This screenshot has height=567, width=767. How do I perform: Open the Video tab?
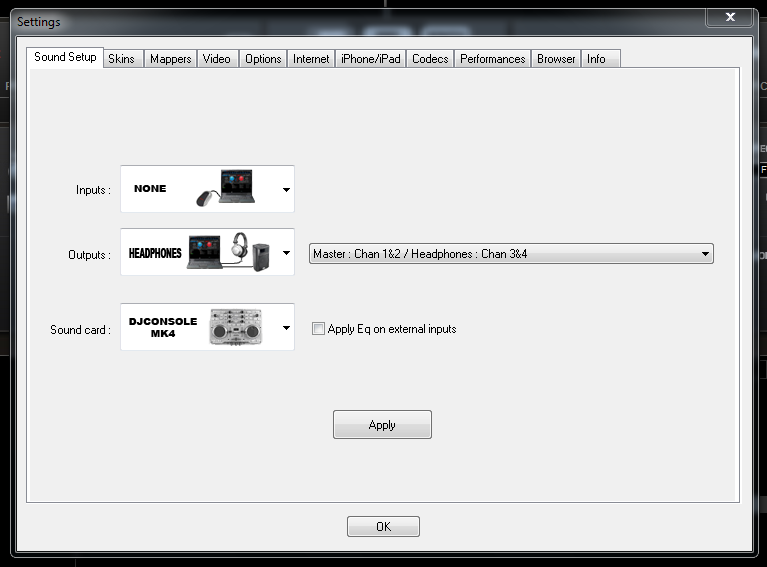(x=216, y=59)
